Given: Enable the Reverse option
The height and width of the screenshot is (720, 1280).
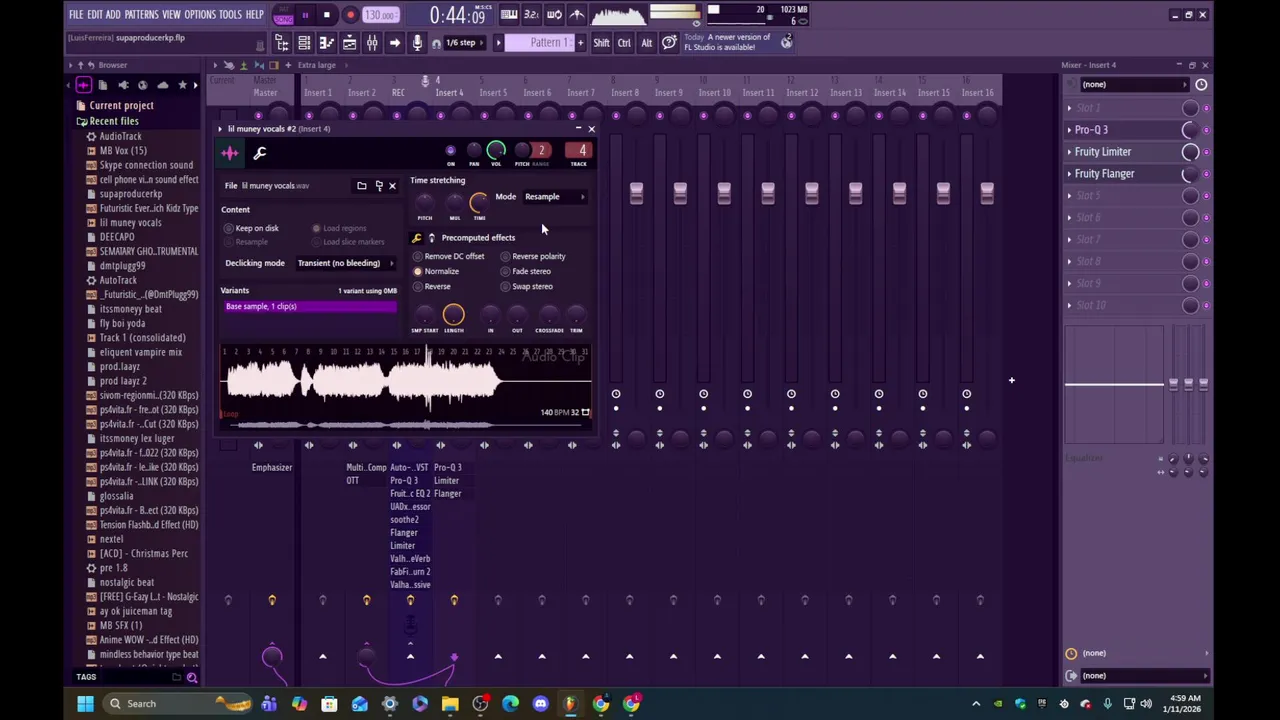Looking at the screenshot, I should 432,286.
